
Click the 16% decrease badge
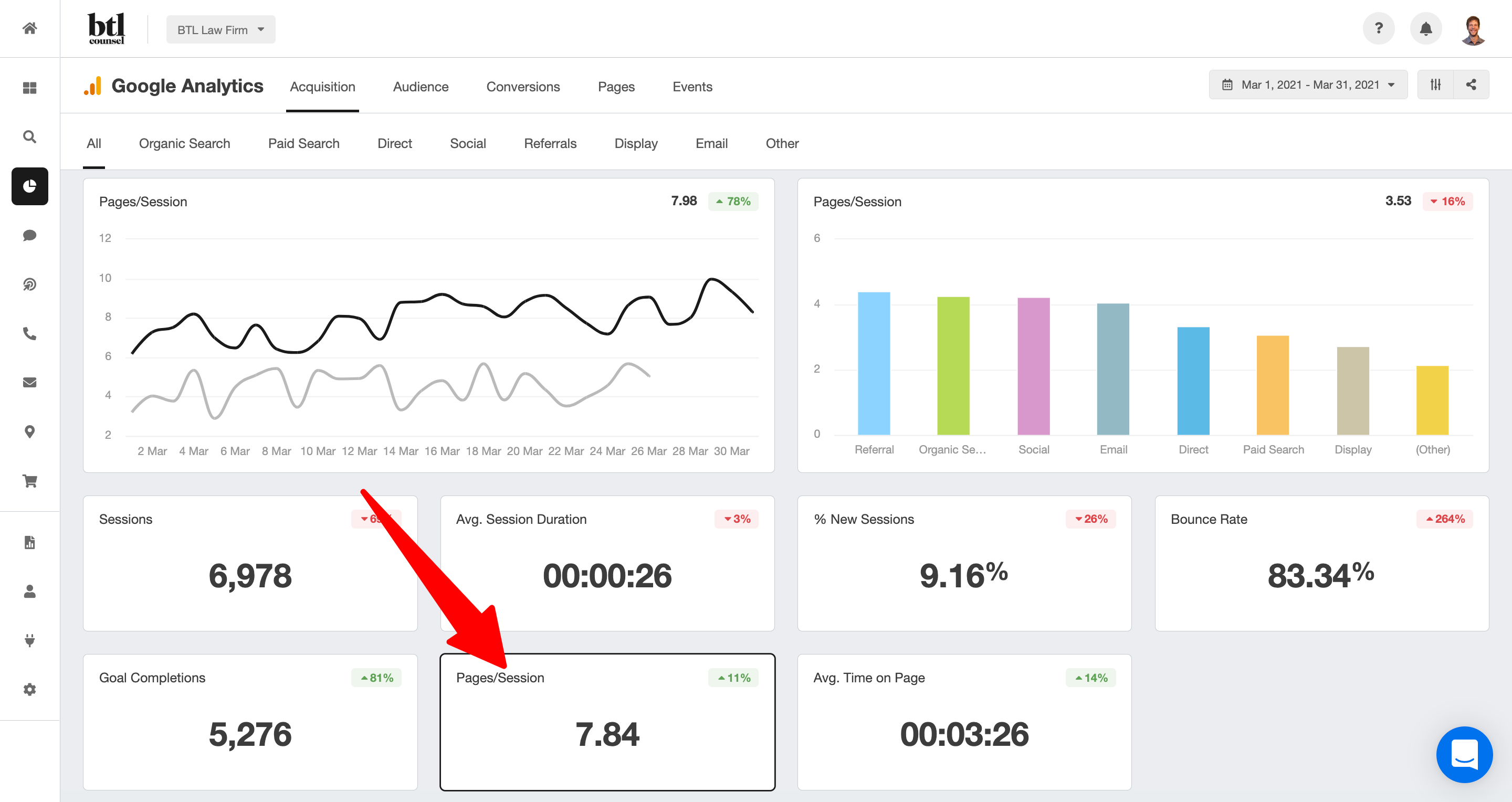click(1447, 201)
